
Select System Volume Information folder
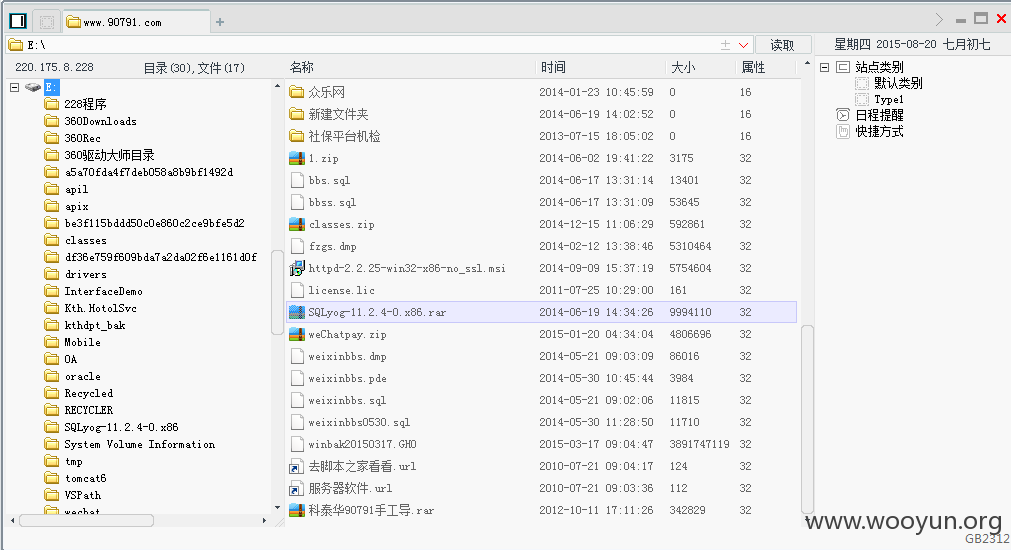coord(139,444)
